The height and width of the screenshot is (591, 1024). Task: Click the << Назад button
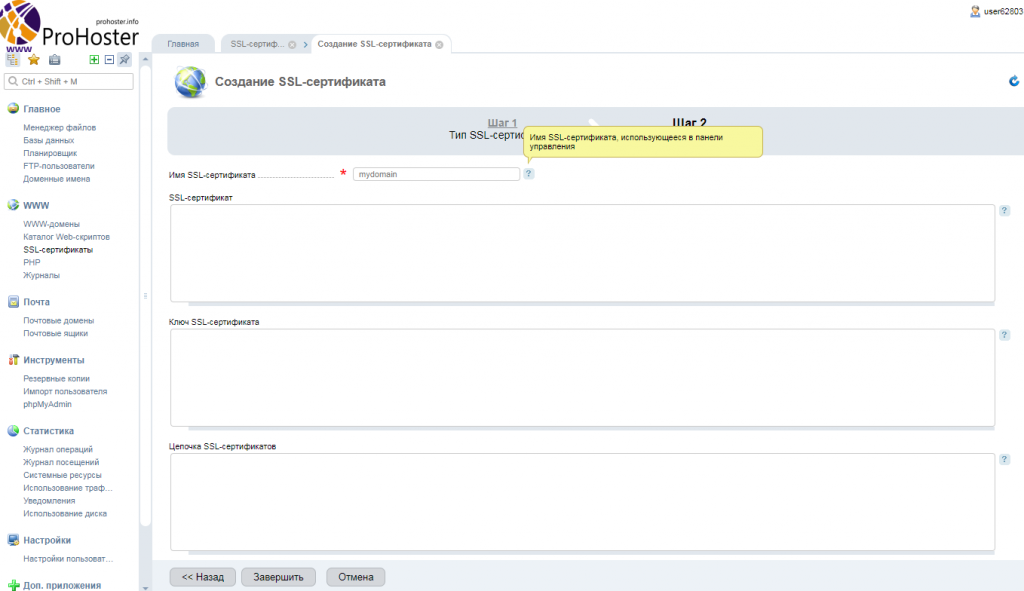click(x=203, y=577)
